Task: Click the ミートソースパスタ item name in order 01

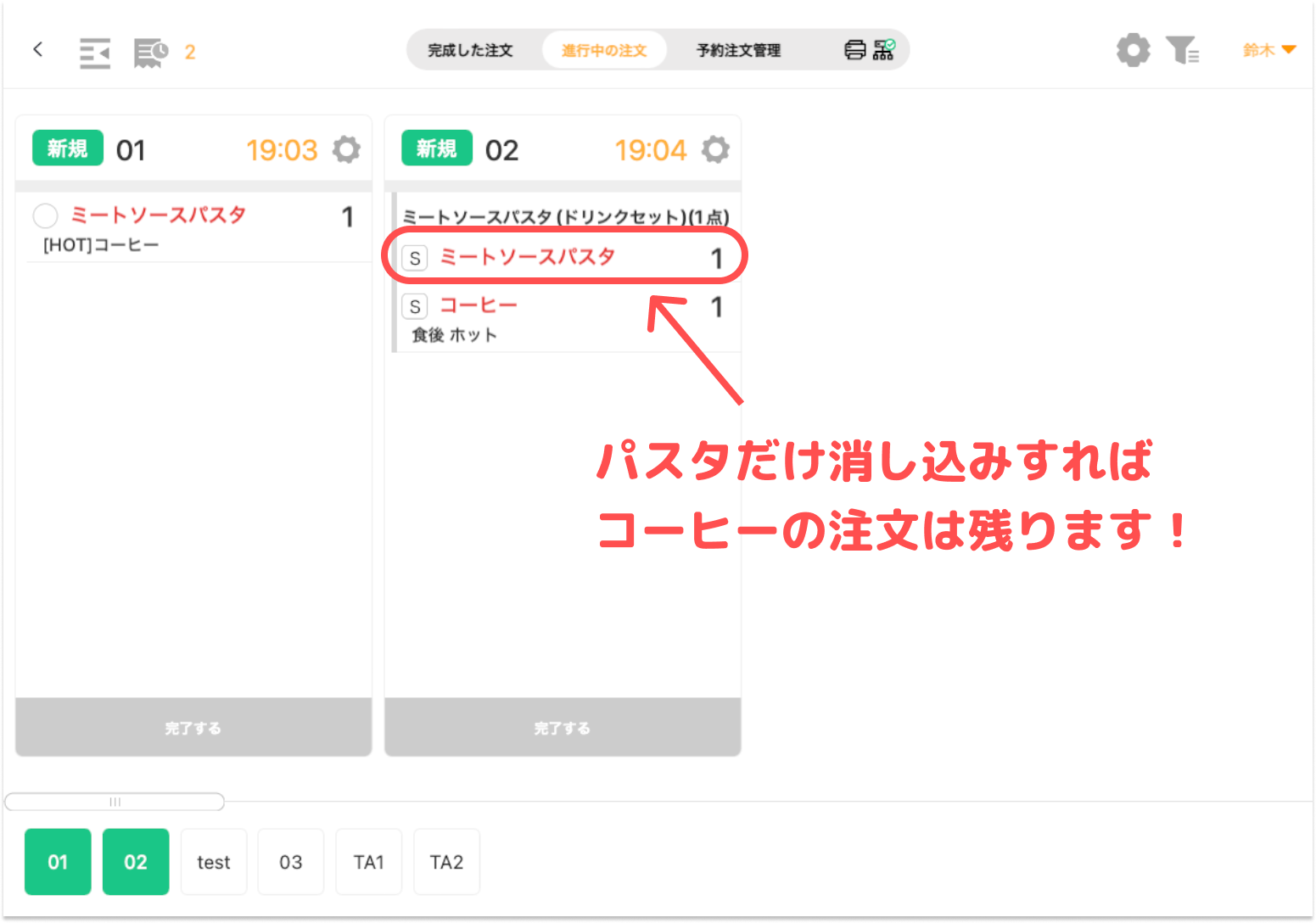Action: (158, 215)
